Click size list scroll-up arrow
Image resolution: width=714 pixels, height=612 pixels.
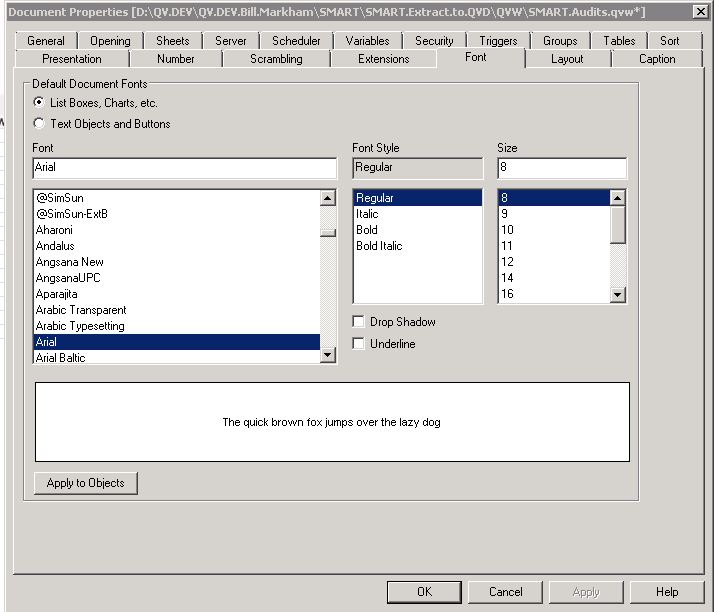point(618,198)
